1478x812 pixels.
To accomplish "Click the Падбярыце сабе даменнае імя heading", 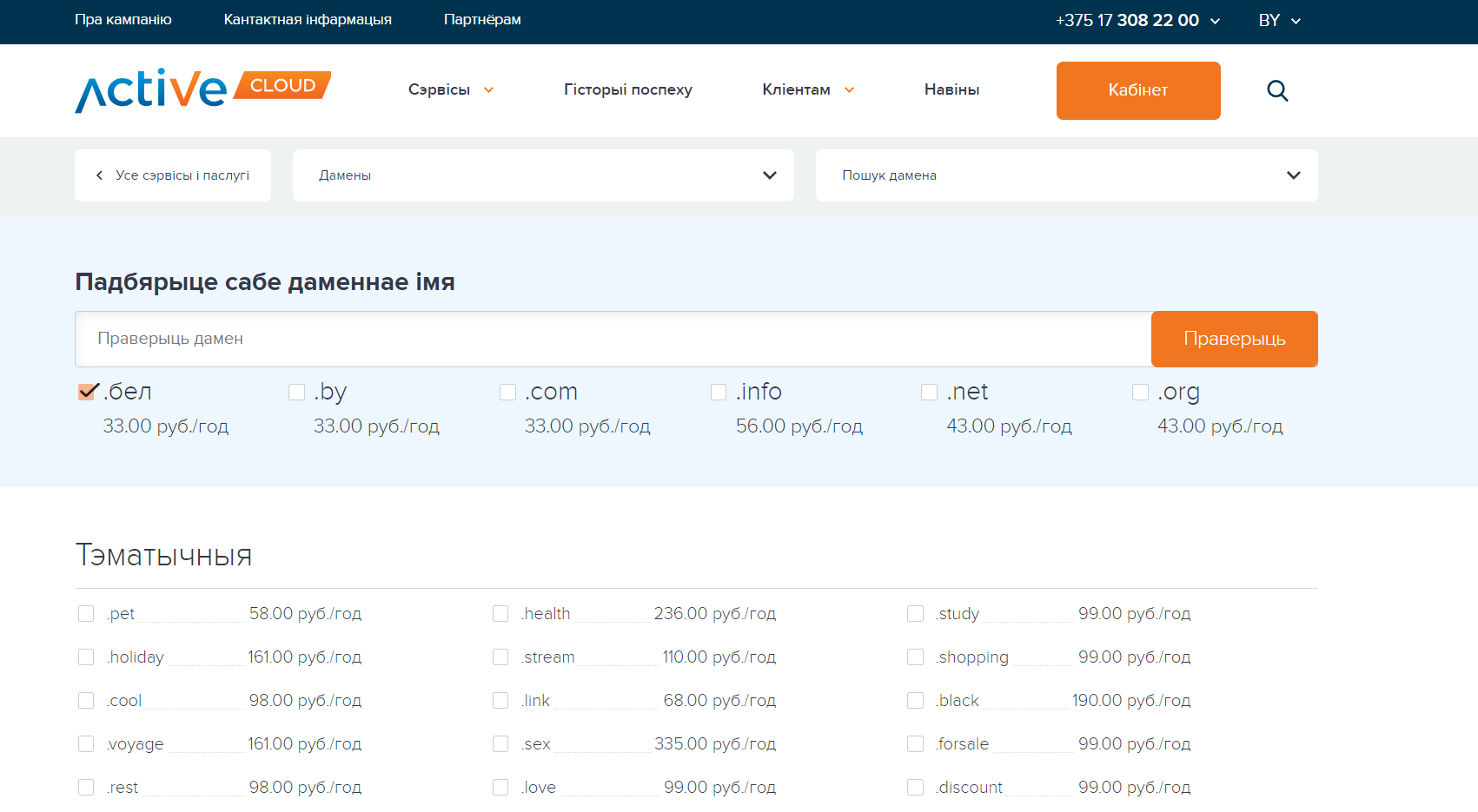I will point(265,282).
